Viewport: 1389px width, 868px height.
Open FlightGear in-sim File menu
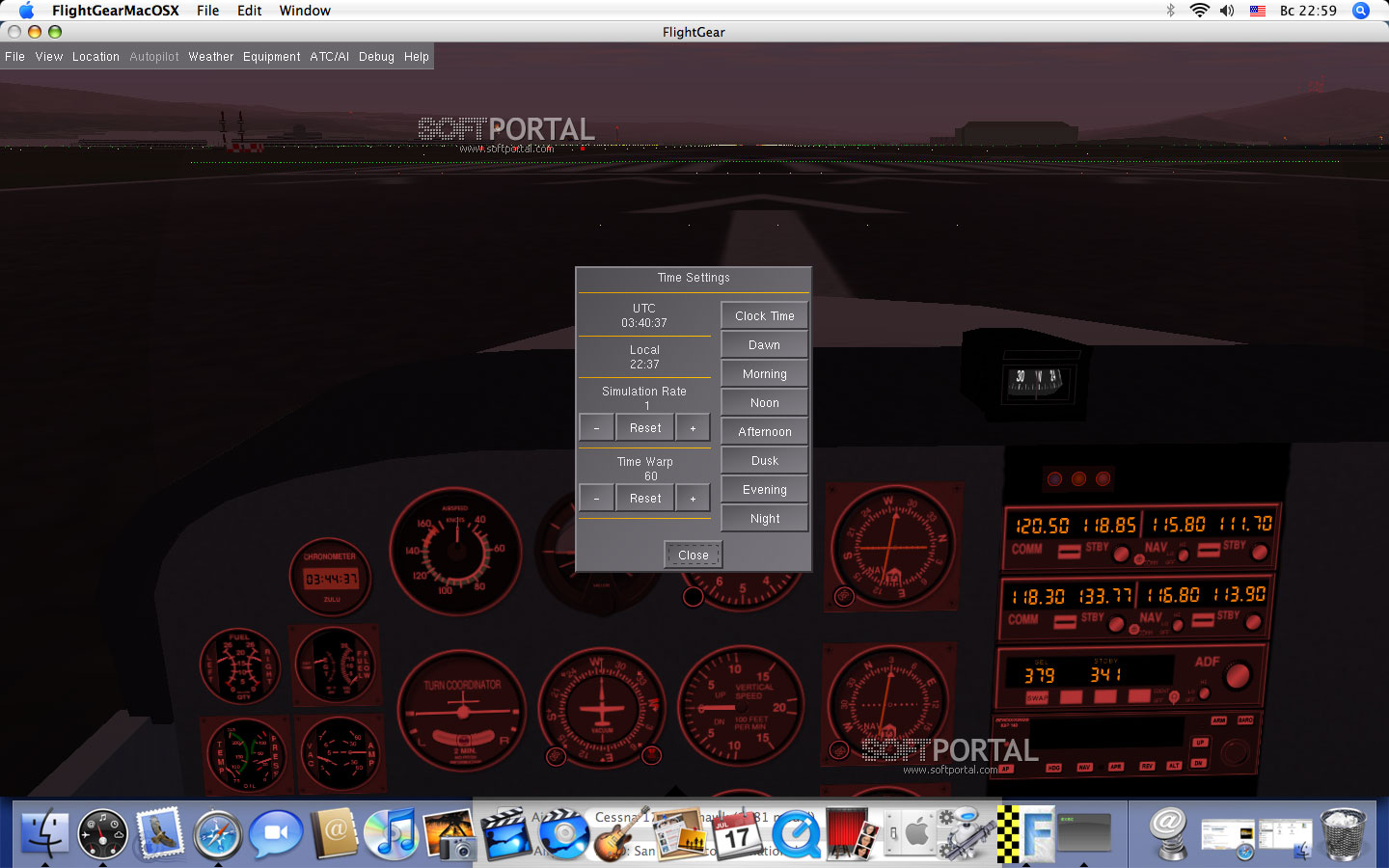point(14,57)
